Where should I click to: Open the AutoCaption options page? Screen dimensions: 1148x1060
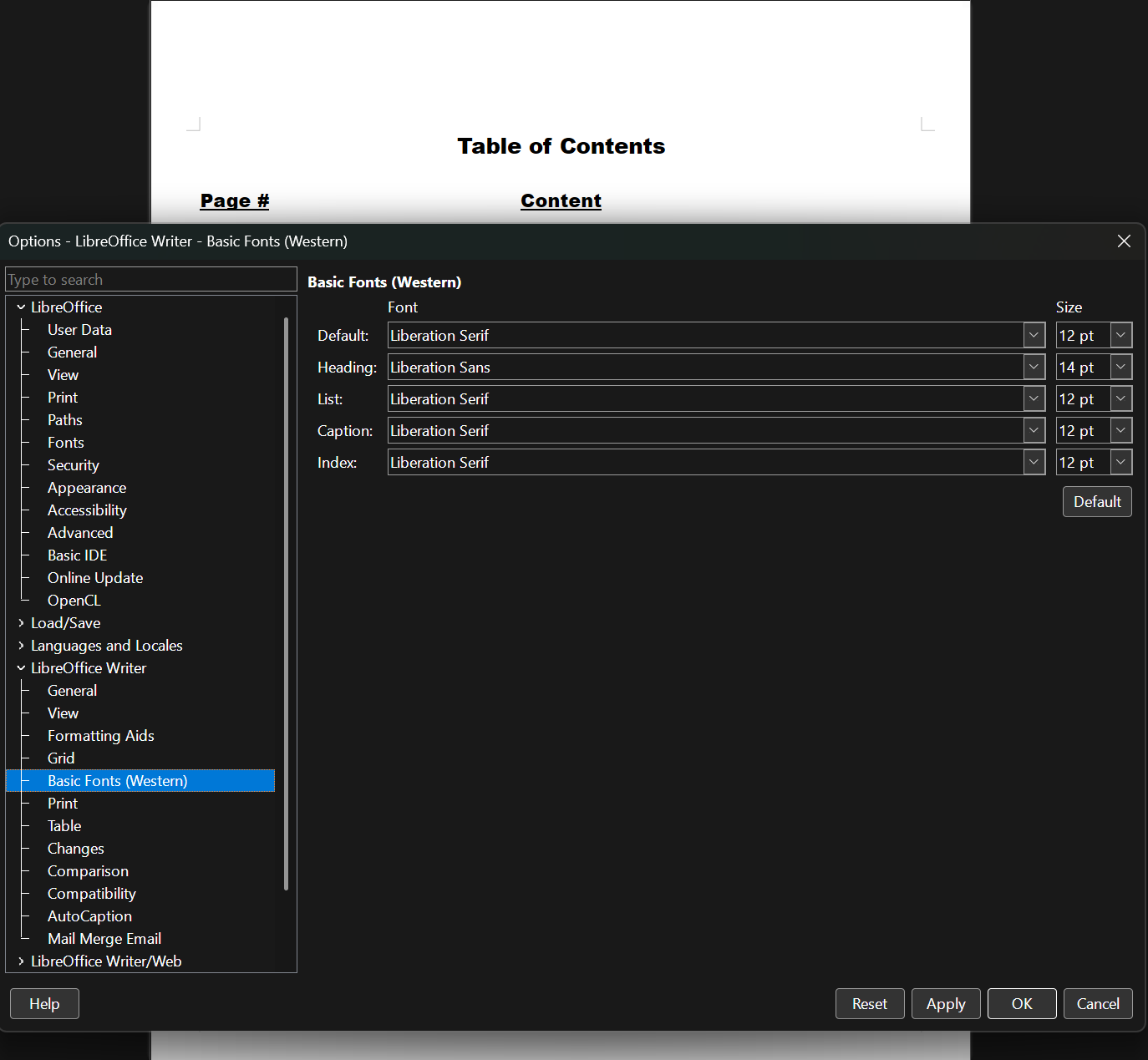tap(89, 916)
